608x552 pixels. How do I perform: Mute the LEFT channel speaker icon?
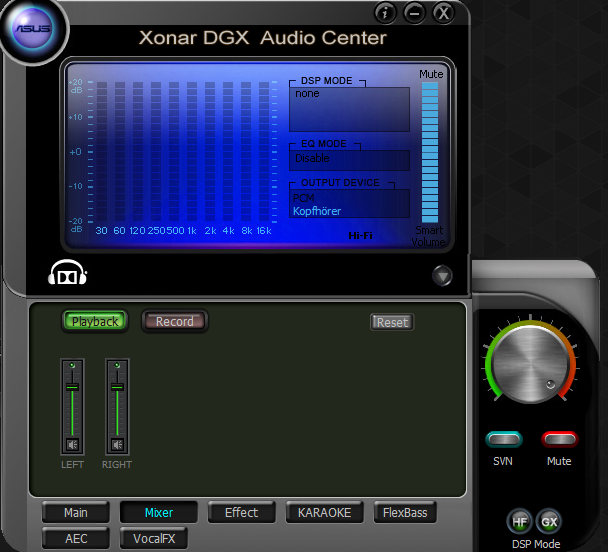tap(72, 444)
